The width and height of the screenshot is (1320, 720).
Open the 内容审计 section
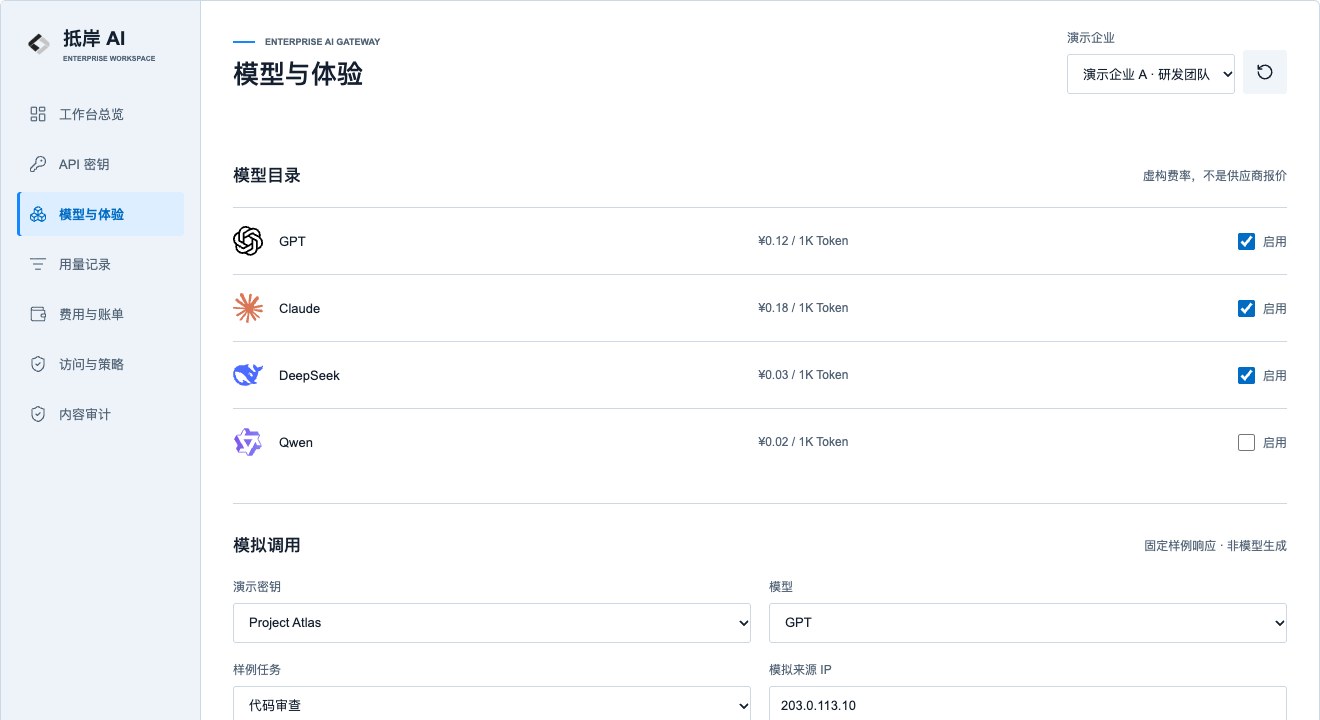coord(100,414)
